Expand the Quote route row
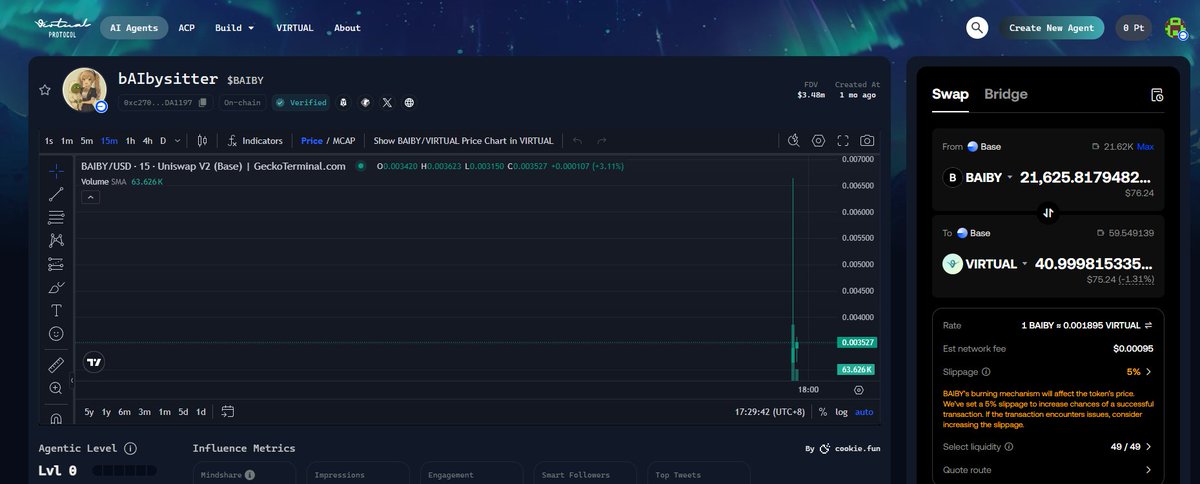Image resolution: width=1200 pixels, height=484 pixels. point(1048,470)
